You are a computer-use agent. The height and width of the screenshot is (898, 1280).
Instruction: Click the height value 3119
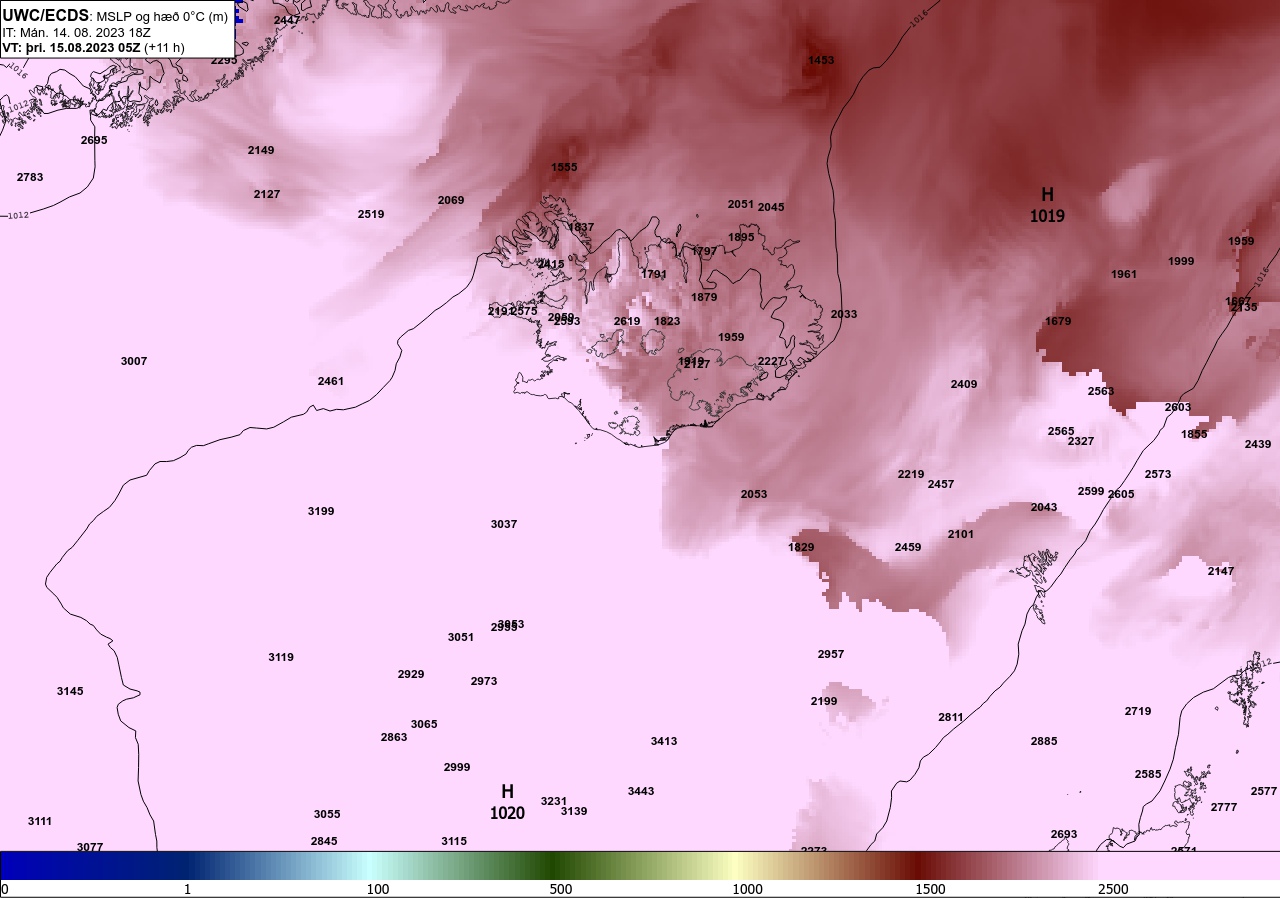[x=281, y=657]
